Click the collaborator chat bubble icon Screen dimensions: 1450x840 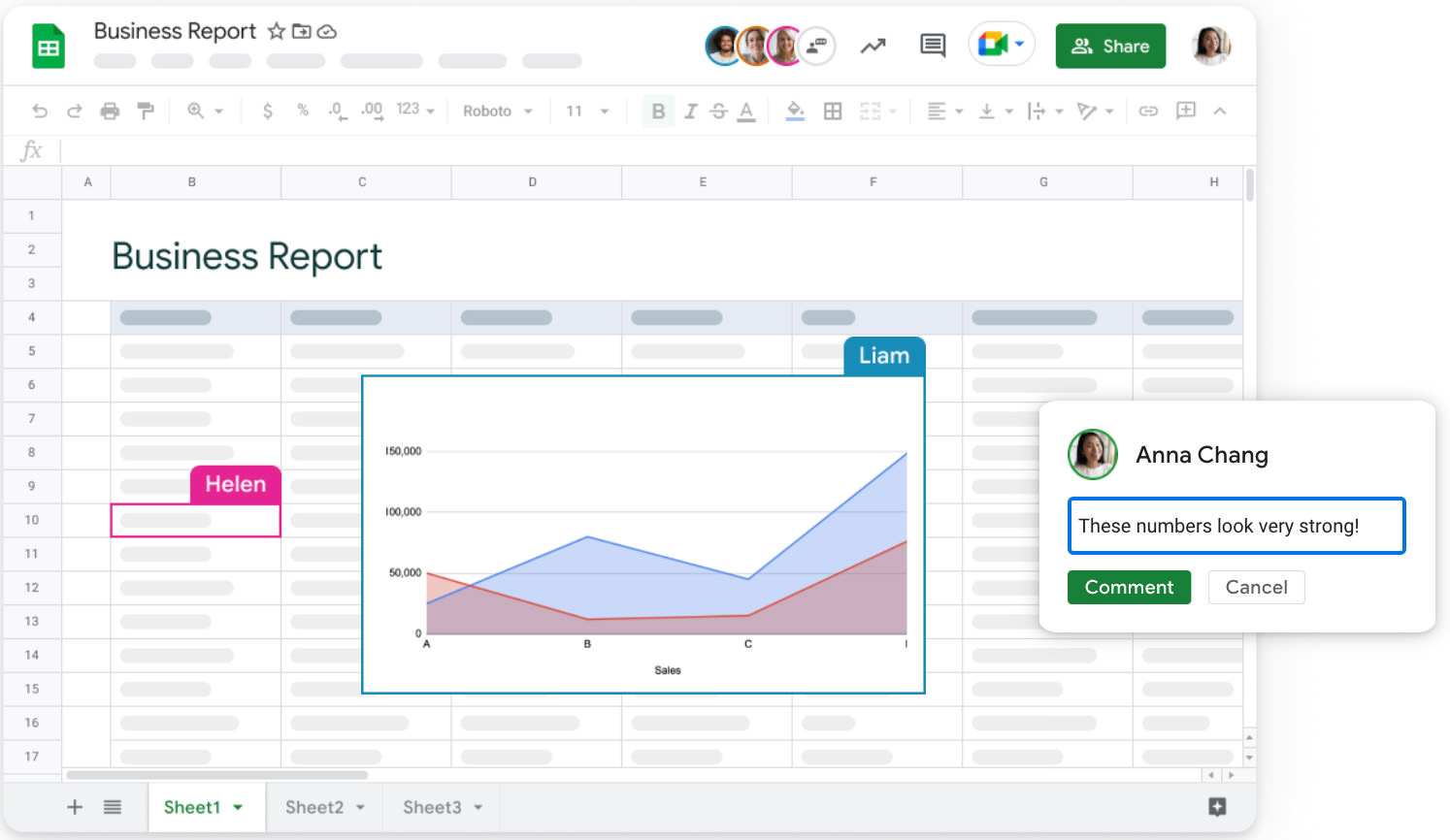[816, 46]
